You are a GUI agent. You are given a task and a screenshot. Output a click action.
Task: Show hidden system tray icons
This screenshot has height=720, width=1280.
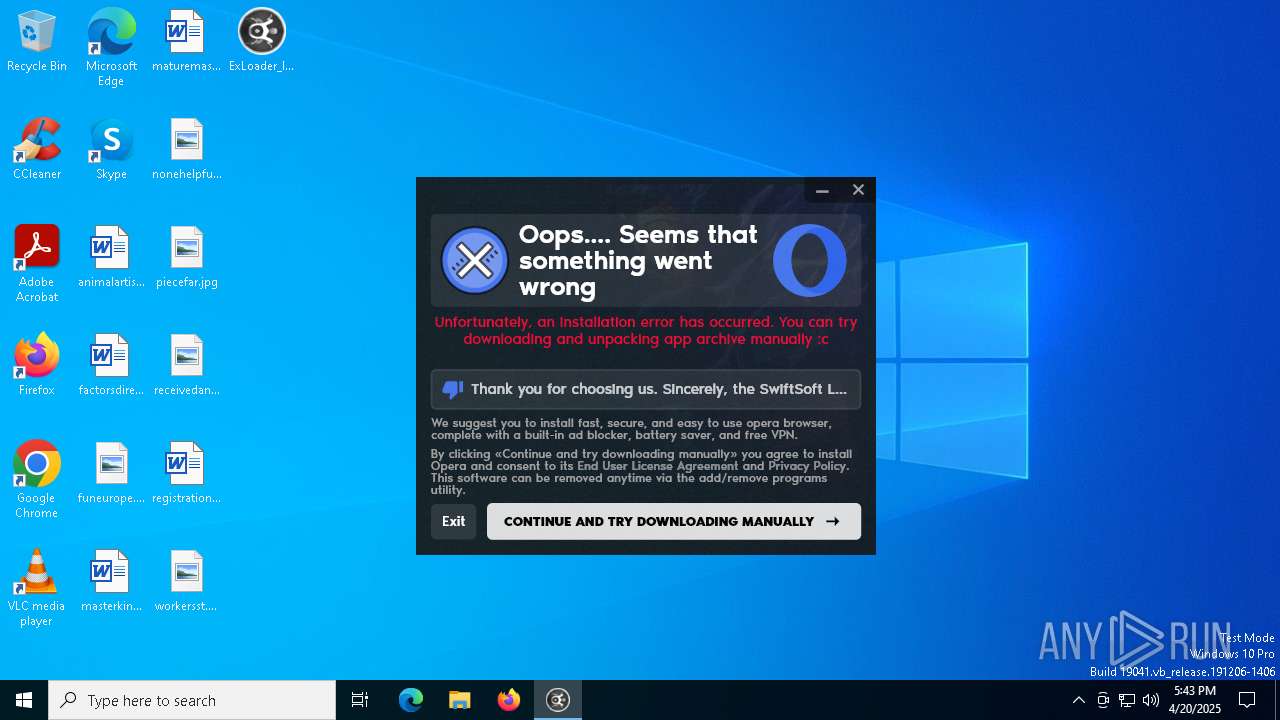1078,700
